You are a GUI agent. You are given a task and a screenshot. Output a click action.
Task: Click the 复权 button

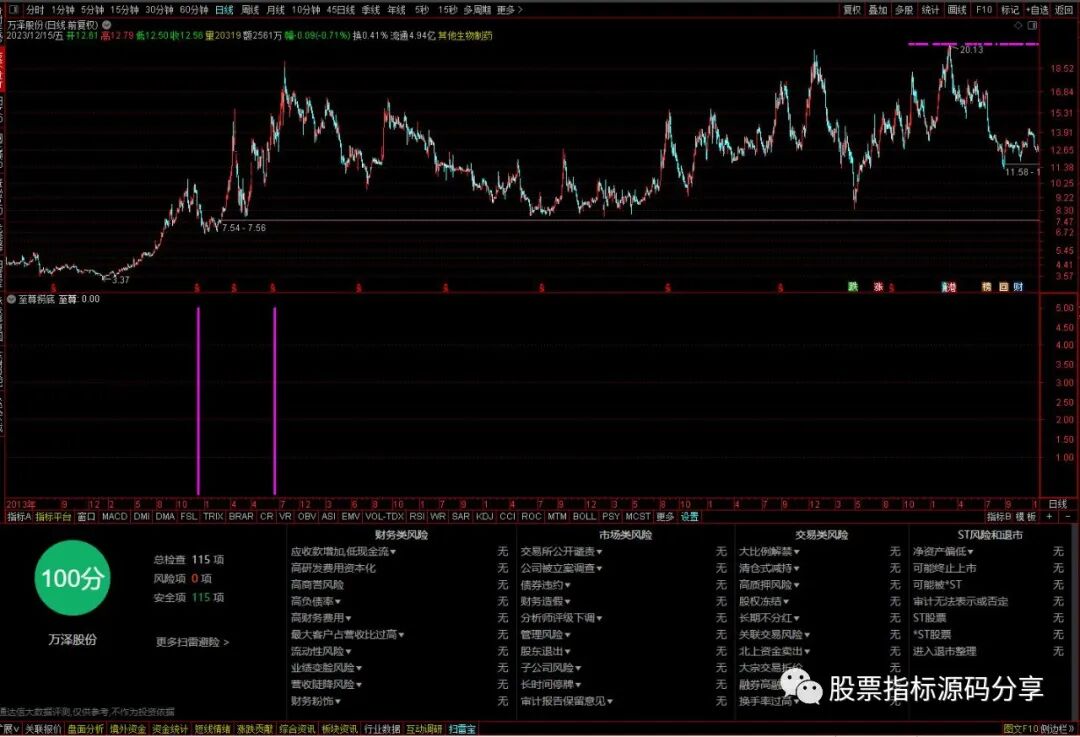(852, 10)
